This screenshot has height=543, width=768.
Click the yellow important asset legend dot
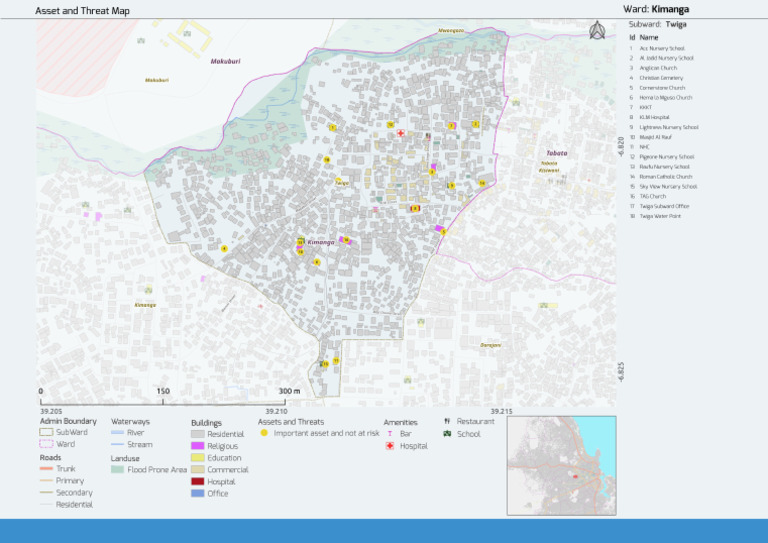point(264,433)
